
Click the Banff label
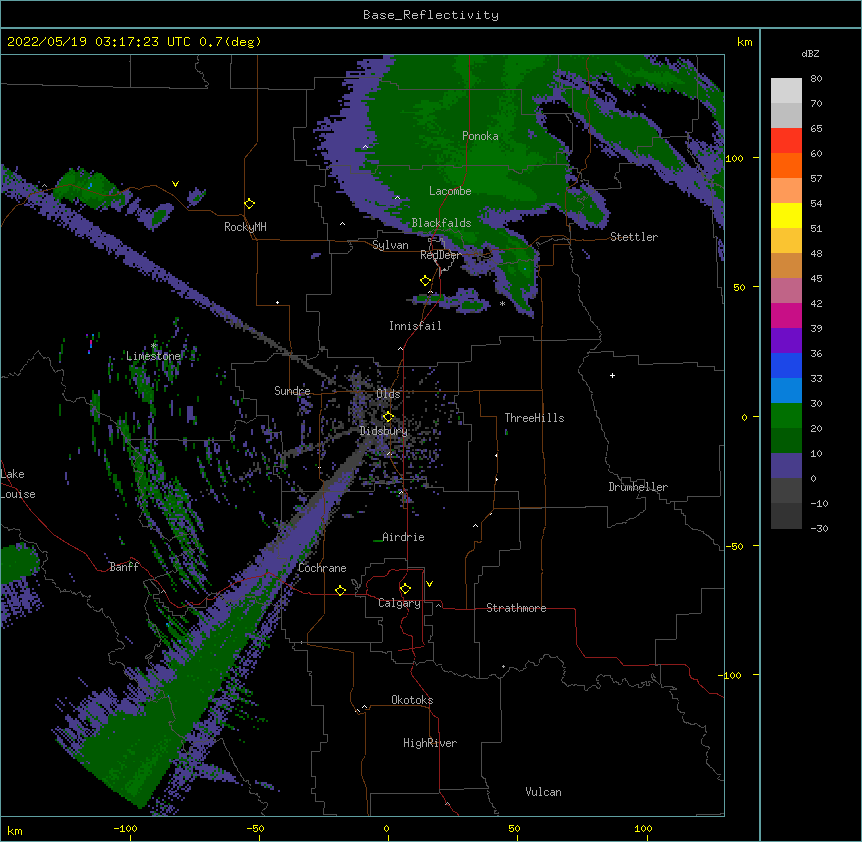[x=124, y=567]
